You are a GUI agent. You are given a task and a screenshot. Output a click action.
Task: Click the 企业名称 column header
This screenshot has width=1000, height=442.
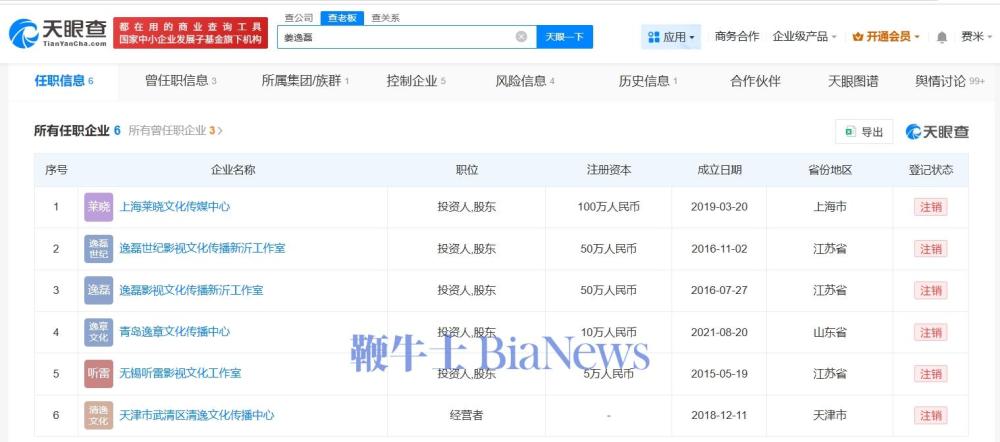233,170
